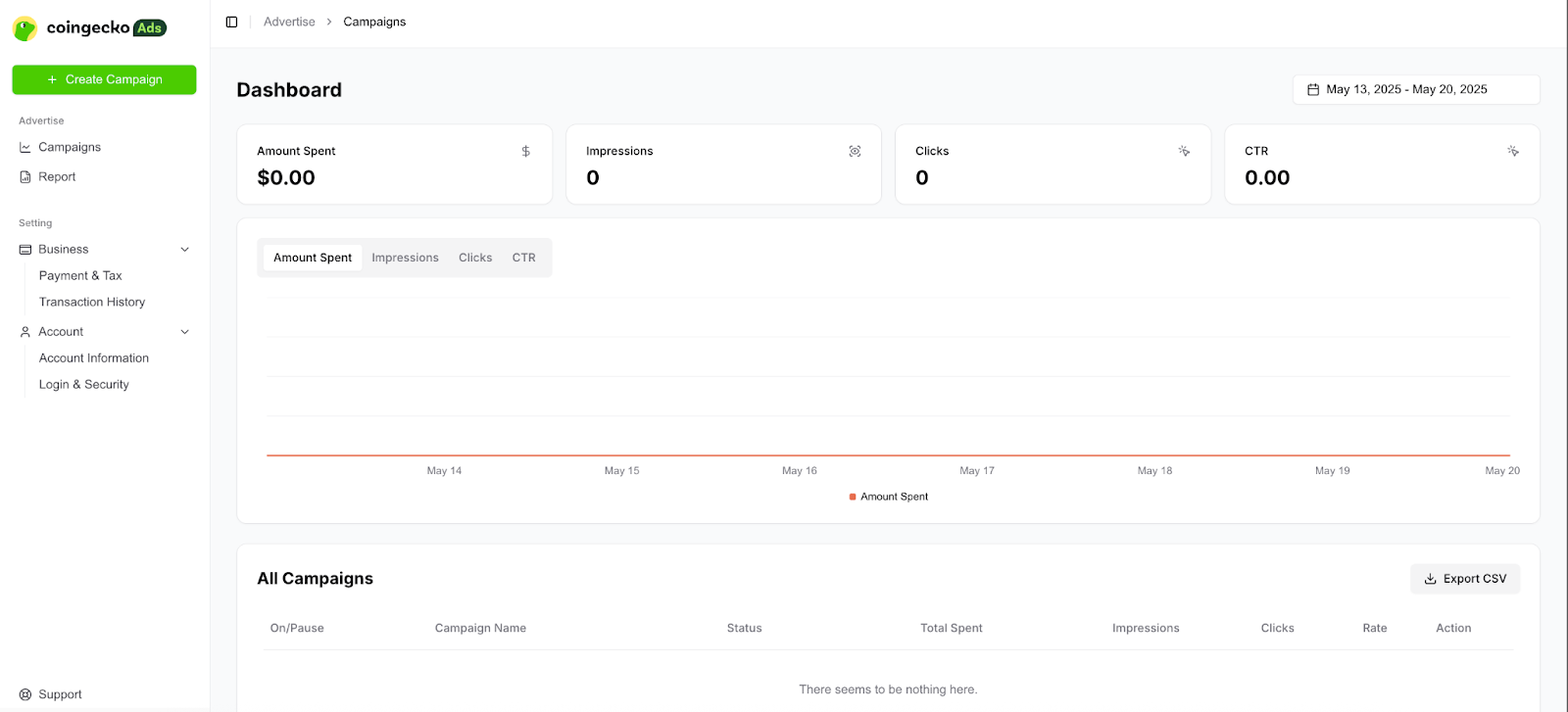Viewport: 1568px width, 712px height.
Task: Click the Impressions column header in table
Action: [1146, 628]
